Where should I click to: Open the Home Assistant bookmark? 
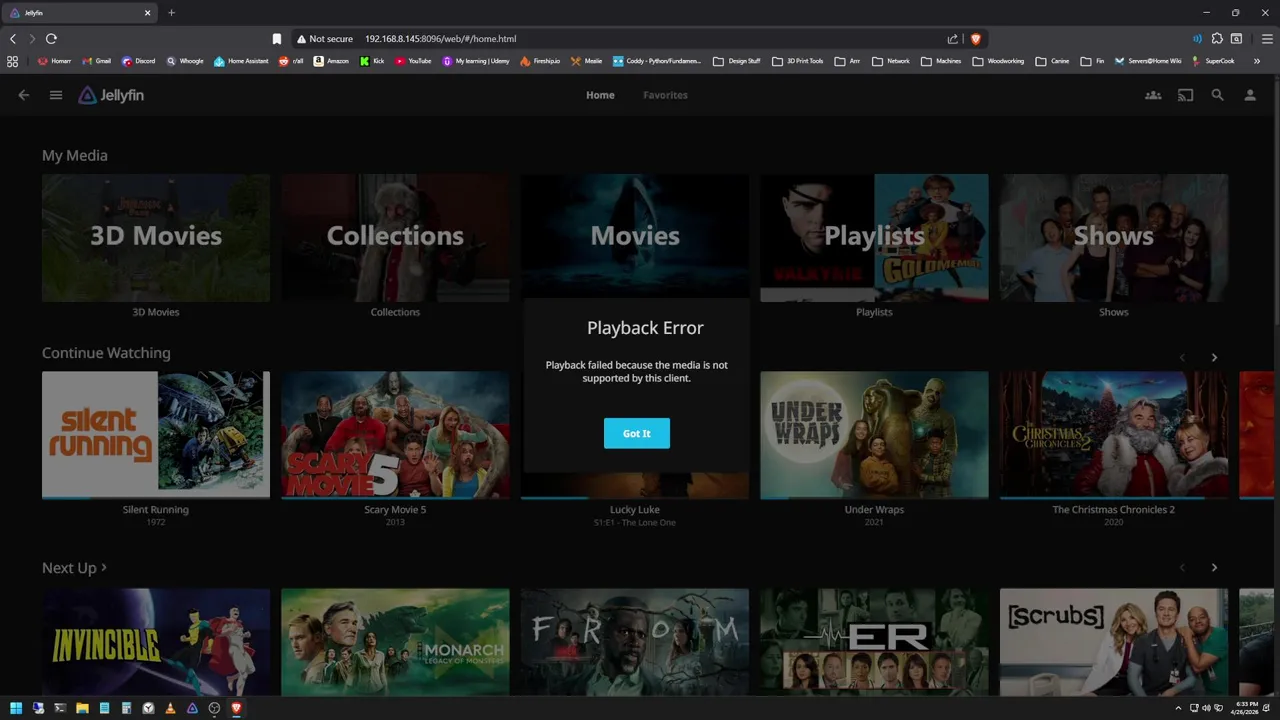[241, 61]
